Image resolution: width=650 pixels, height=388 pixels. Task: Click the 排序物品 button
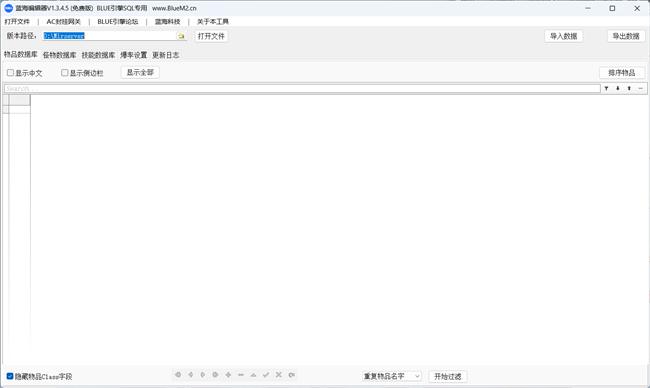pos(622,73)
